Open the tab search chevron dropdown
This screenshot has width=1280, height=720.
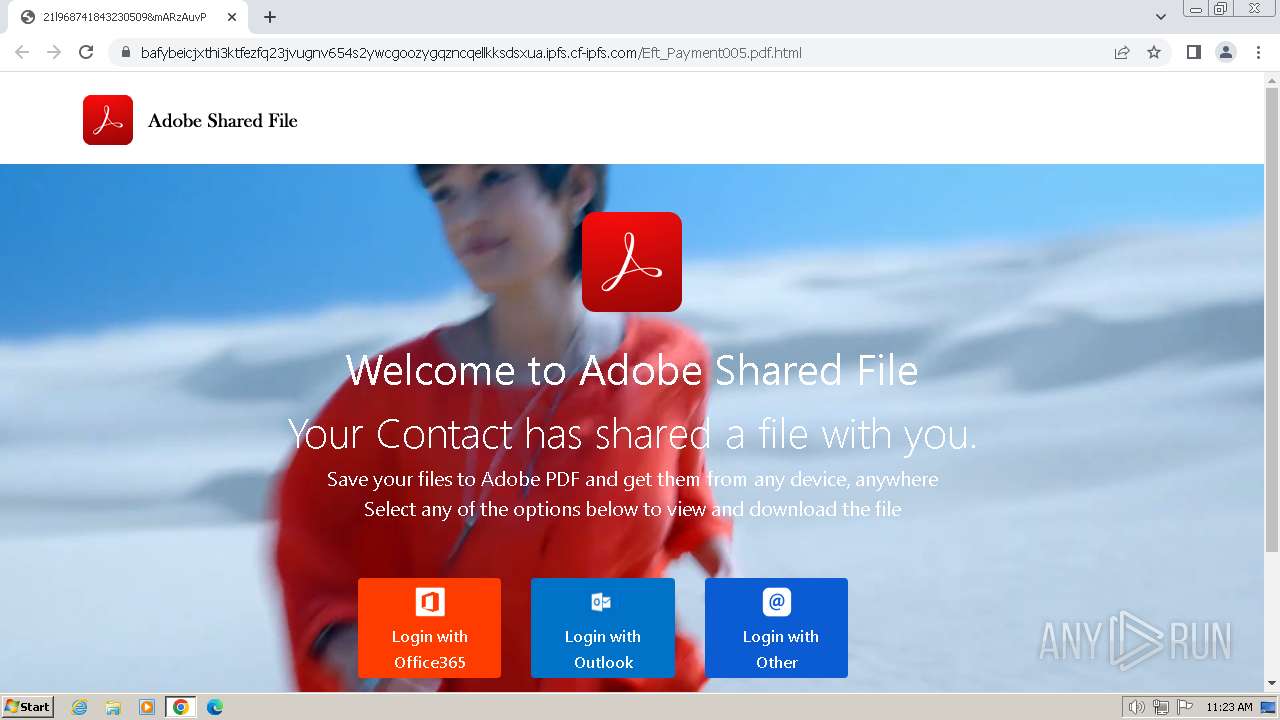[x=1160, y=17]
